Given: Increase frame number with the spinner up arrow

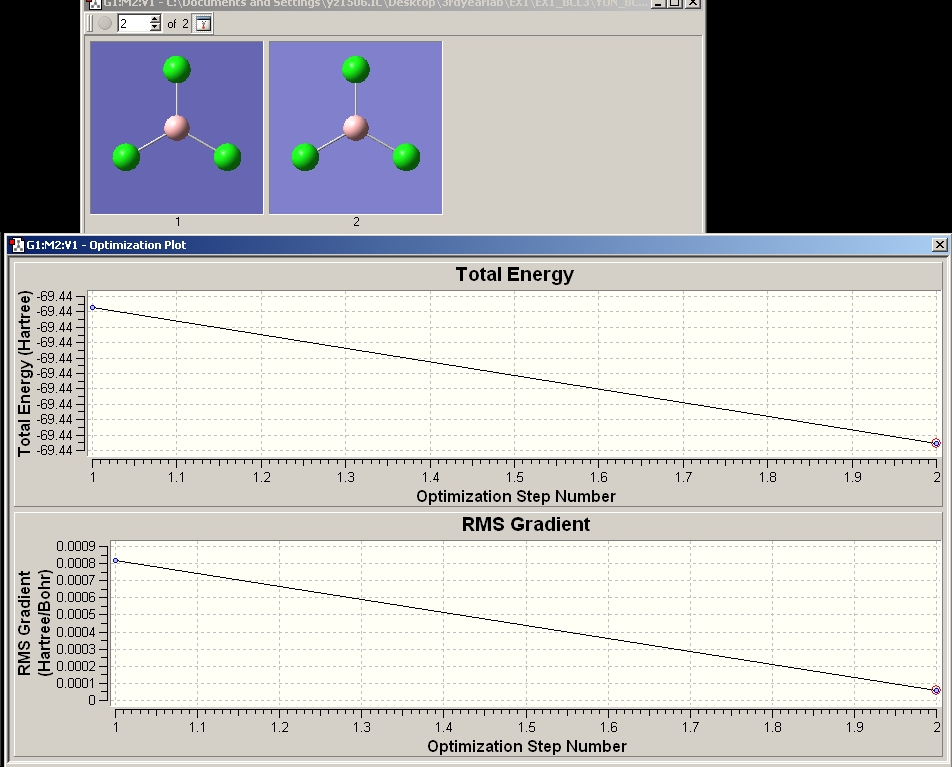Looking at the screenshot, I should click(x=155, y=20).
